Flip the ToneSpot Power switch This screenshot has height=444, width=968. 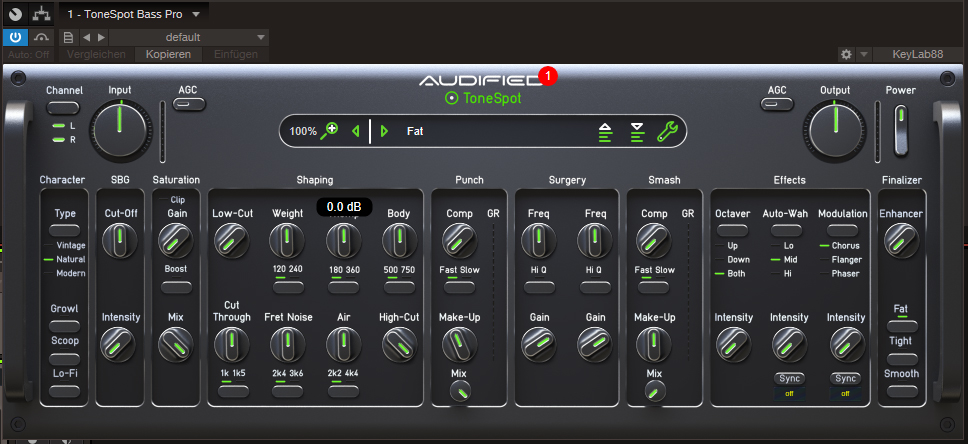coord(901,130)
